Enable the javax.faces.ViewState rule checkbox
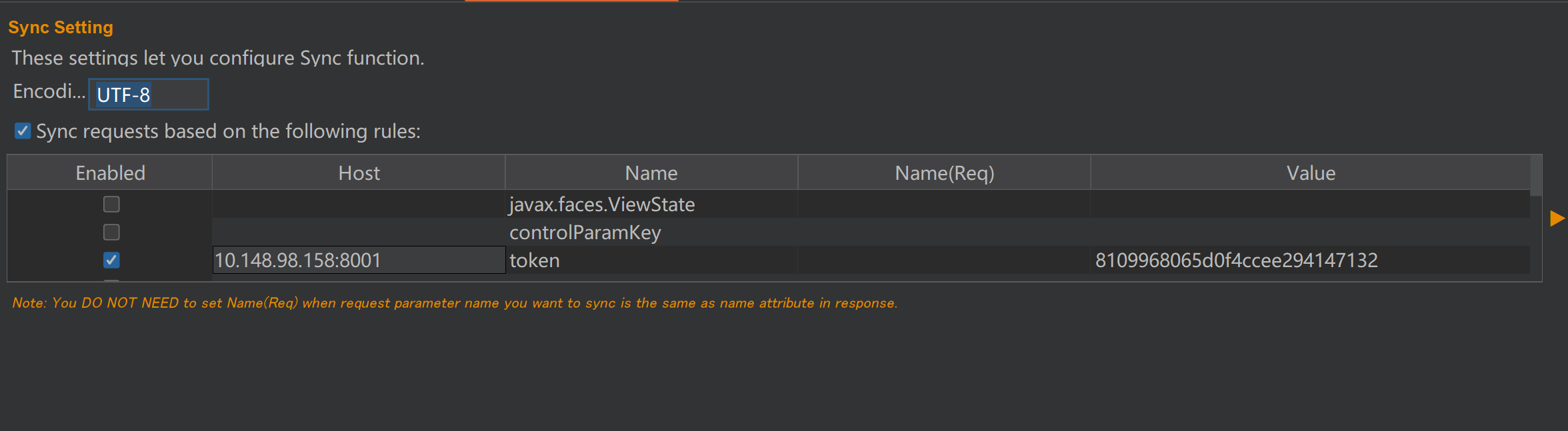The image size is (1568, 431). (x=111, y=205)
